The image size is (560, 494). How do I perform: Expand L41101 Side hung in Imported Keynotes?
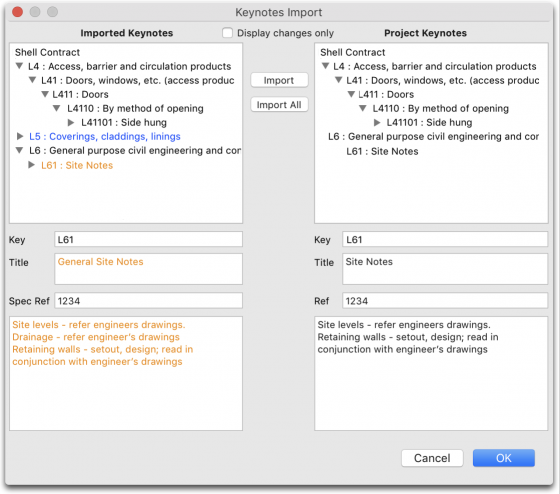[71, 123]
